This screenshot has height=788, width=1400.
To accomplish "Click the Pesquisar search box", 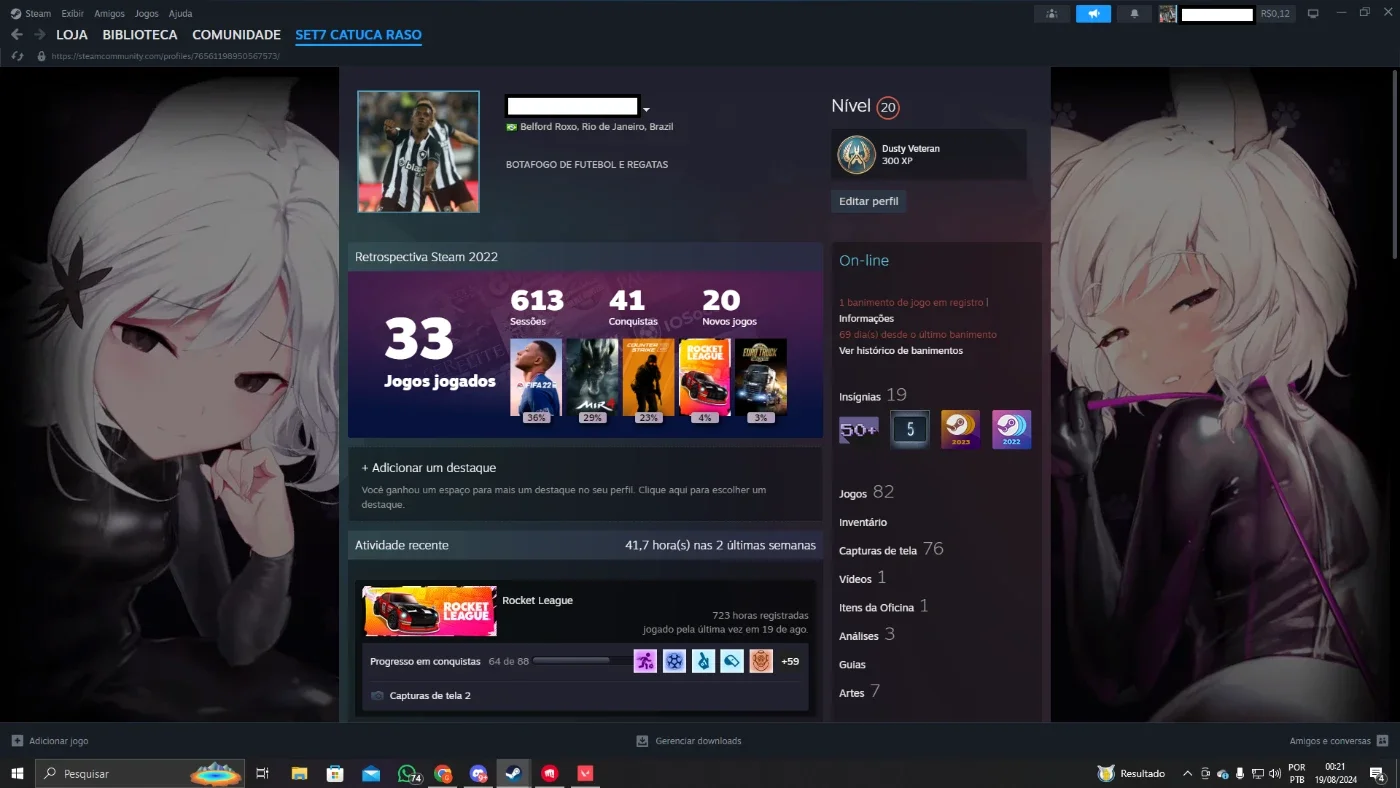I will [x=139, y=773].
